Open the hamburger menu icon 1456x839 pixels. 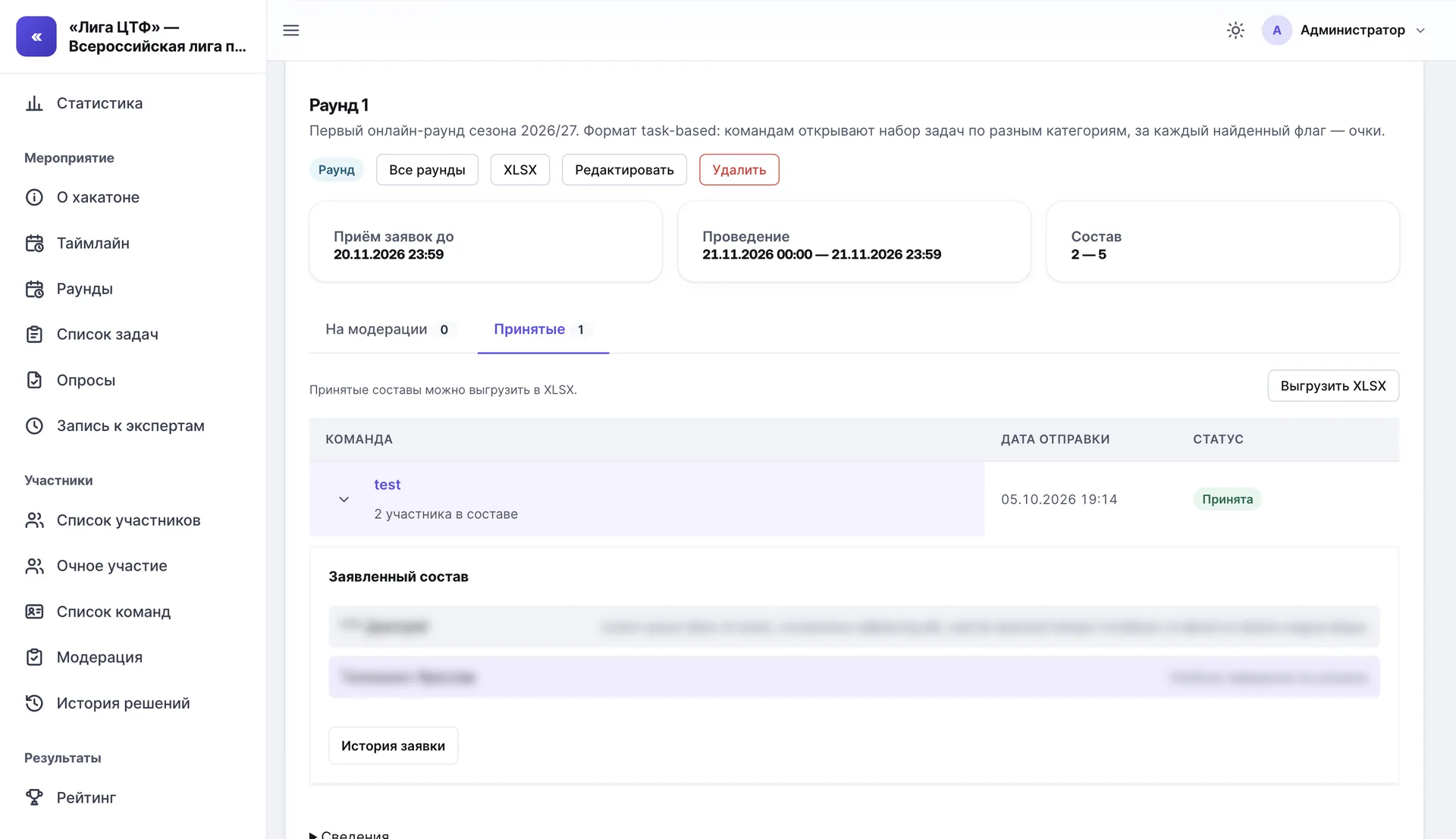291,30
